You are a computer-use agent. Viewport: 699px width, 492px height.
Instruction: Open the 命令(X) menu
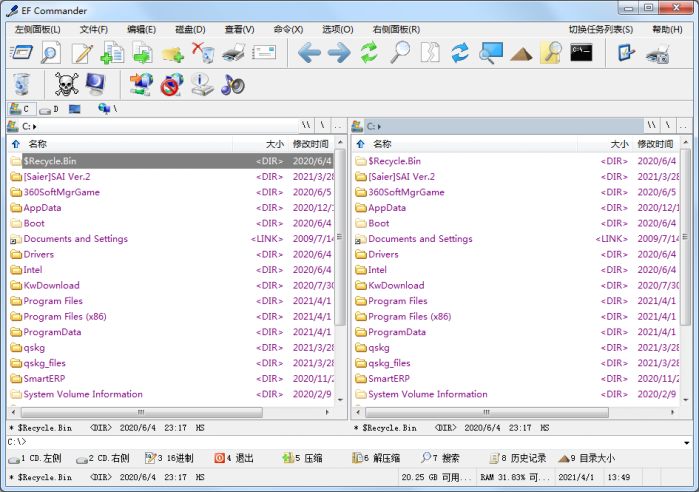pyautogui.click(x=288, y=29)
